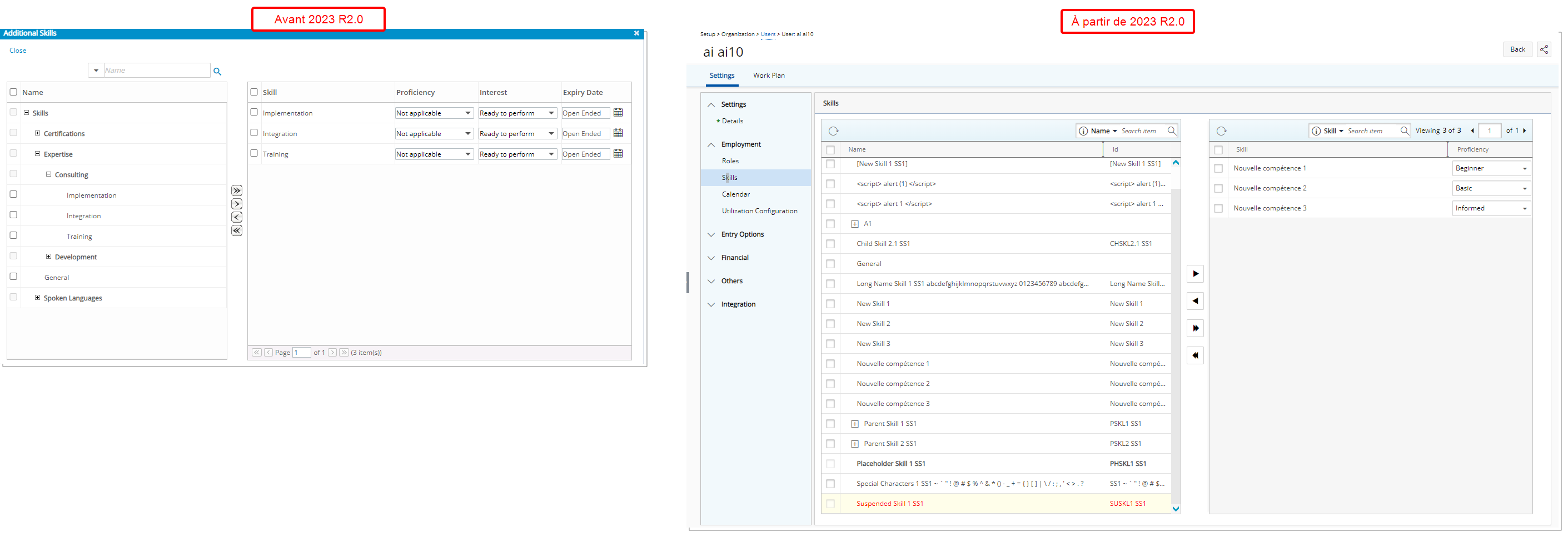Move all skills right with double arrow
Screen dimensions: 1568x537
tap(237, 190)
